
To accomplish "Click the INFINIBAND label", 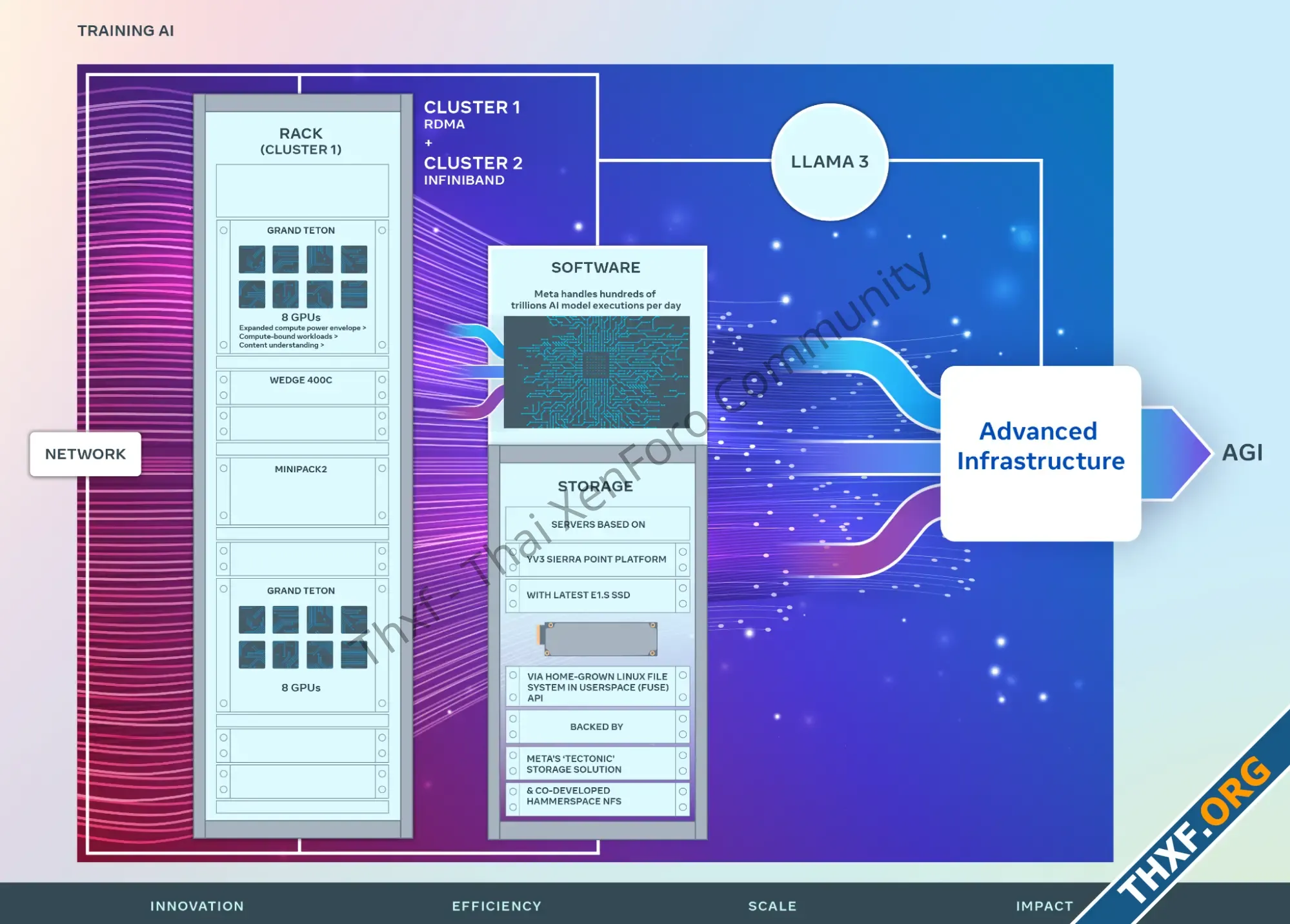I will coord(464,180).
